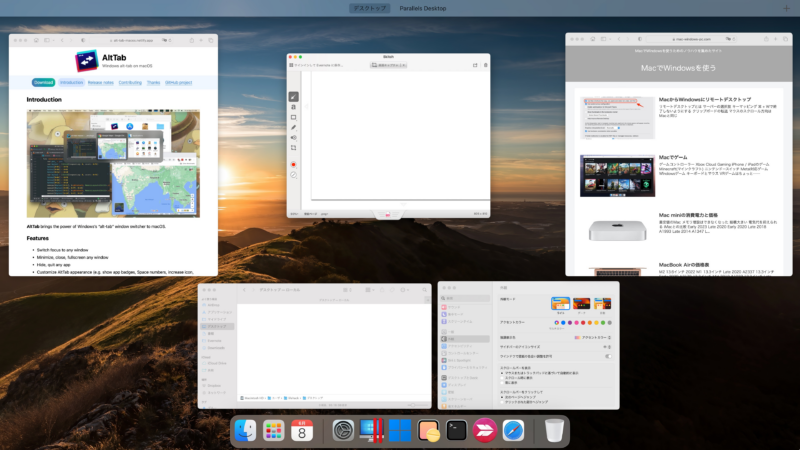Open Thanks tab on AltTab page
Screen dimensions: 800x450
coord(154,82)
